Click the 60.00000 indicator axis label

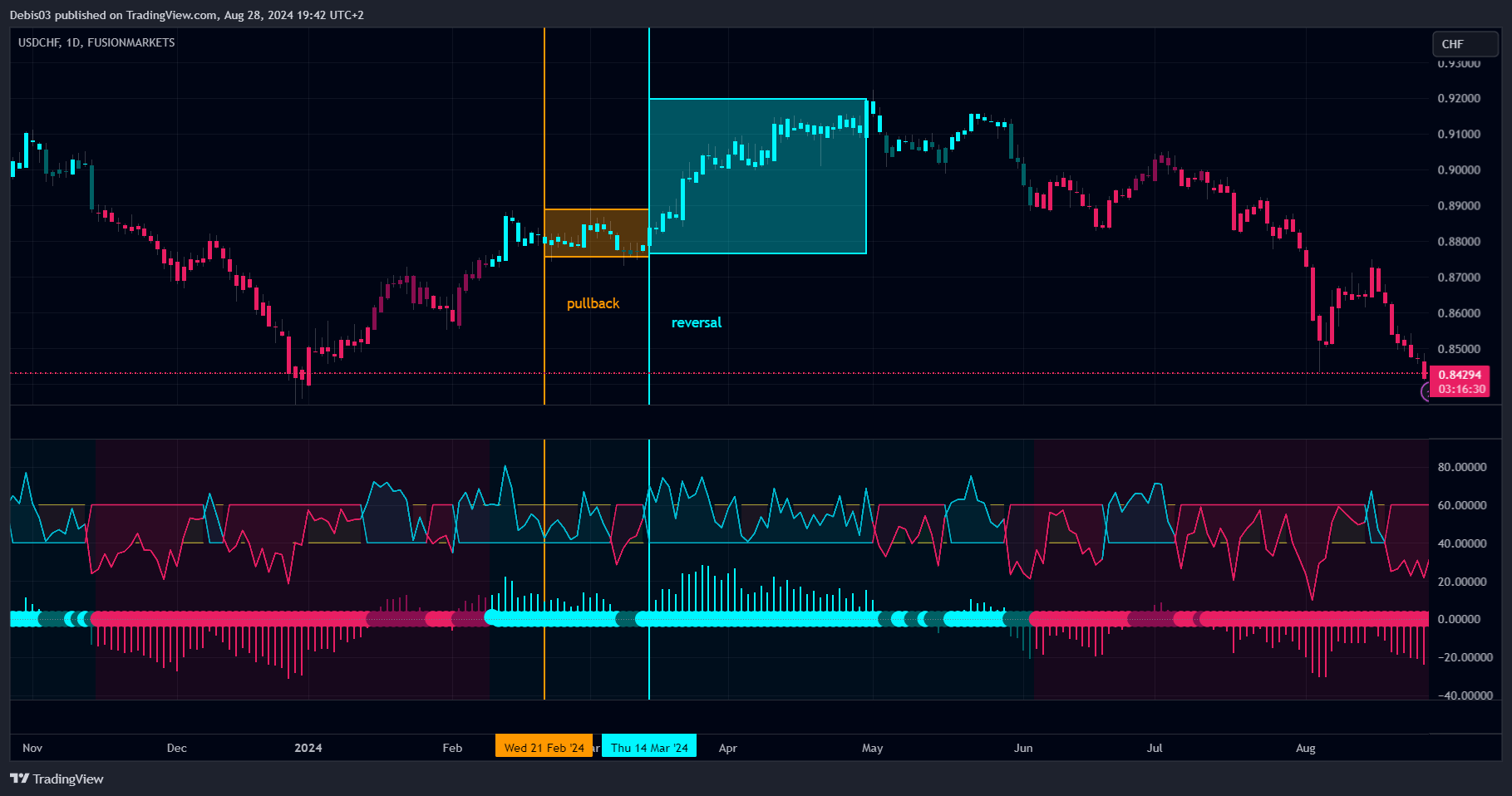[1462, 505]
